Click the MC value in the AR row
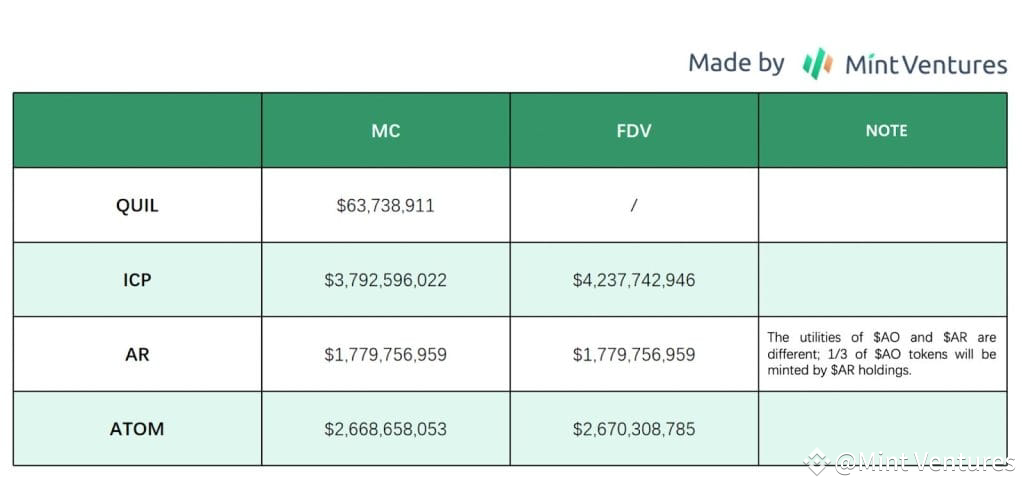Image resolution: width=1024 pixels, height=485 pixels. pos(385,354)
